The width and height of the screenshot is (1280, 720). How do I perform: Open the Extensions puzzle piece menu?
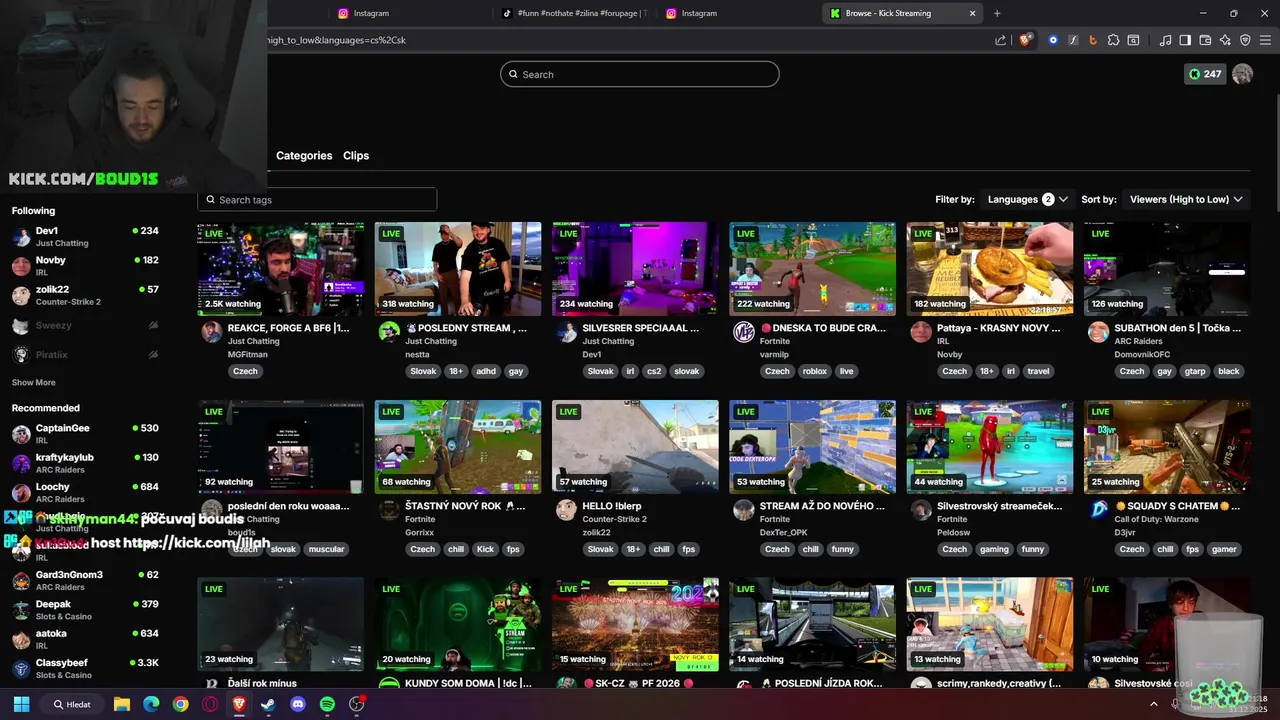[1113, 40]
